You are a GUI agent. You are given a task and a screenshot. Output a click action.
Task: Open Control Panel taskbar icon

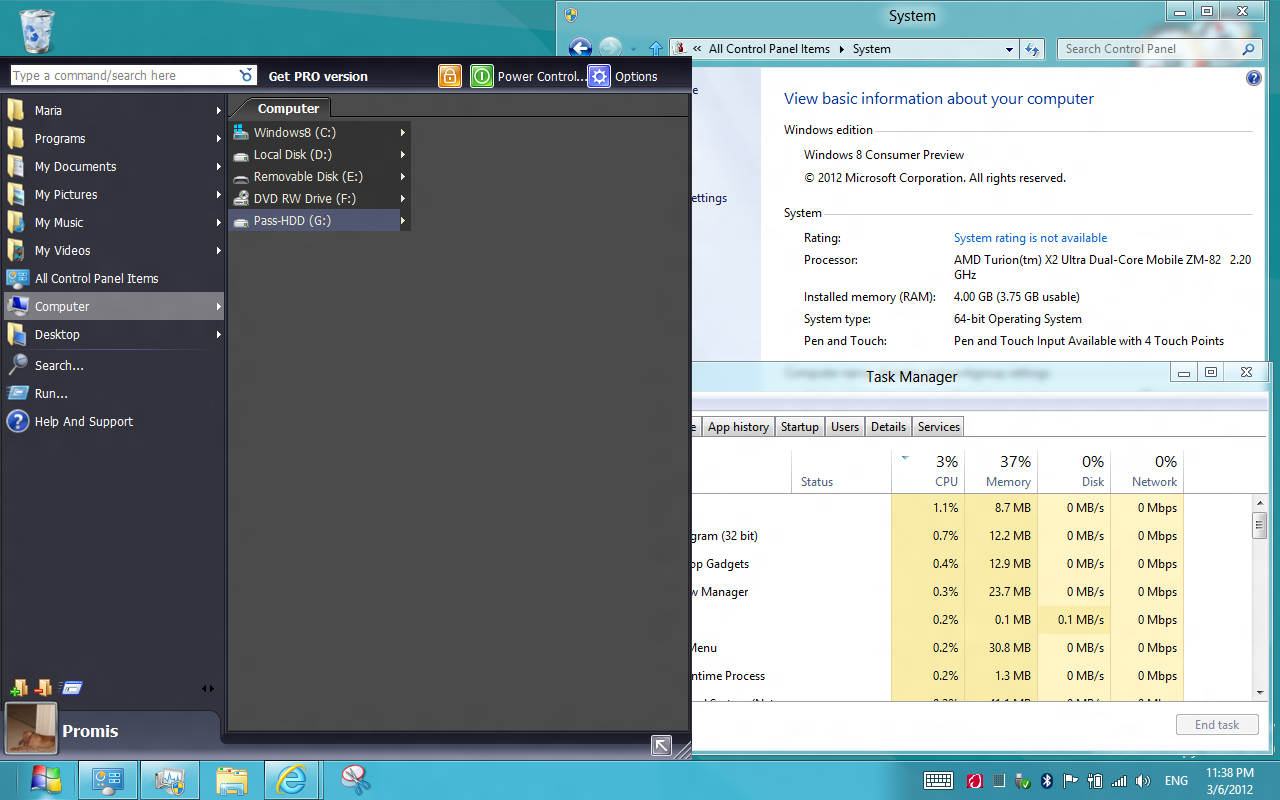pyautogui.click(x=108, y=780)
